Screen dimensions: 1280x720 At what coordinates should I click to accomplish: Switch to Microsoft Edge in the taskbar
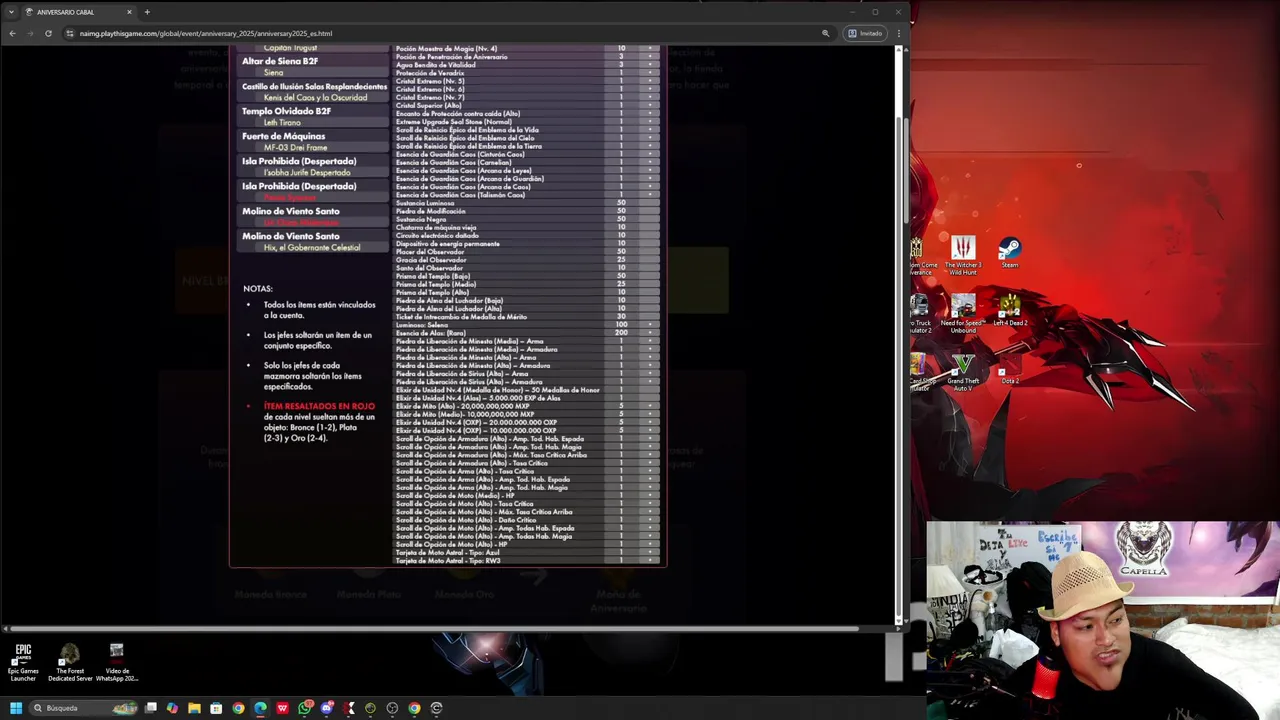coord(260,708)
